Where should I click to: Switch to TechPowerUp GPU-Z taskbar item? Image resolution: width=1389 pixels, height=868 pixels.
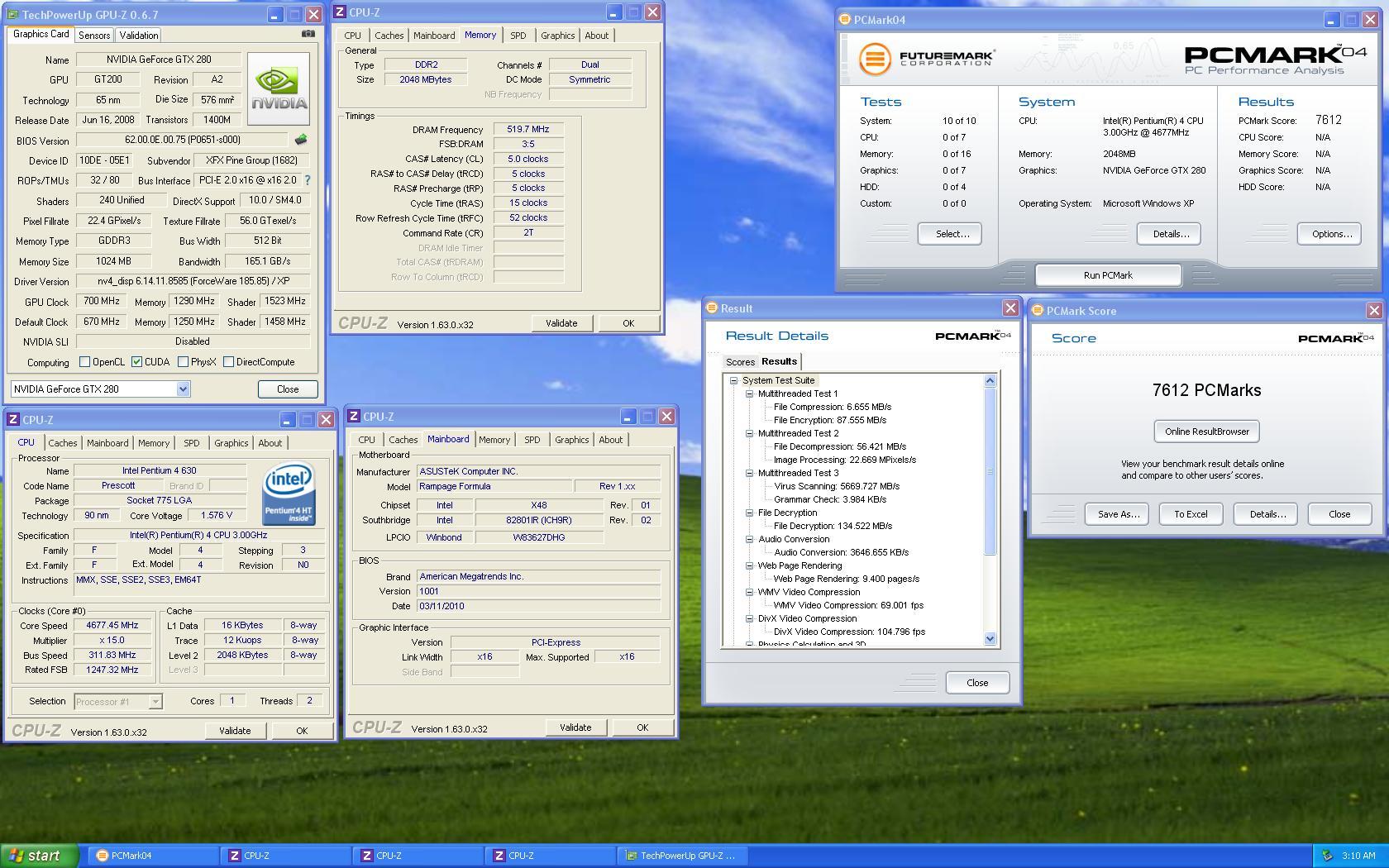[x=684, y=856]
